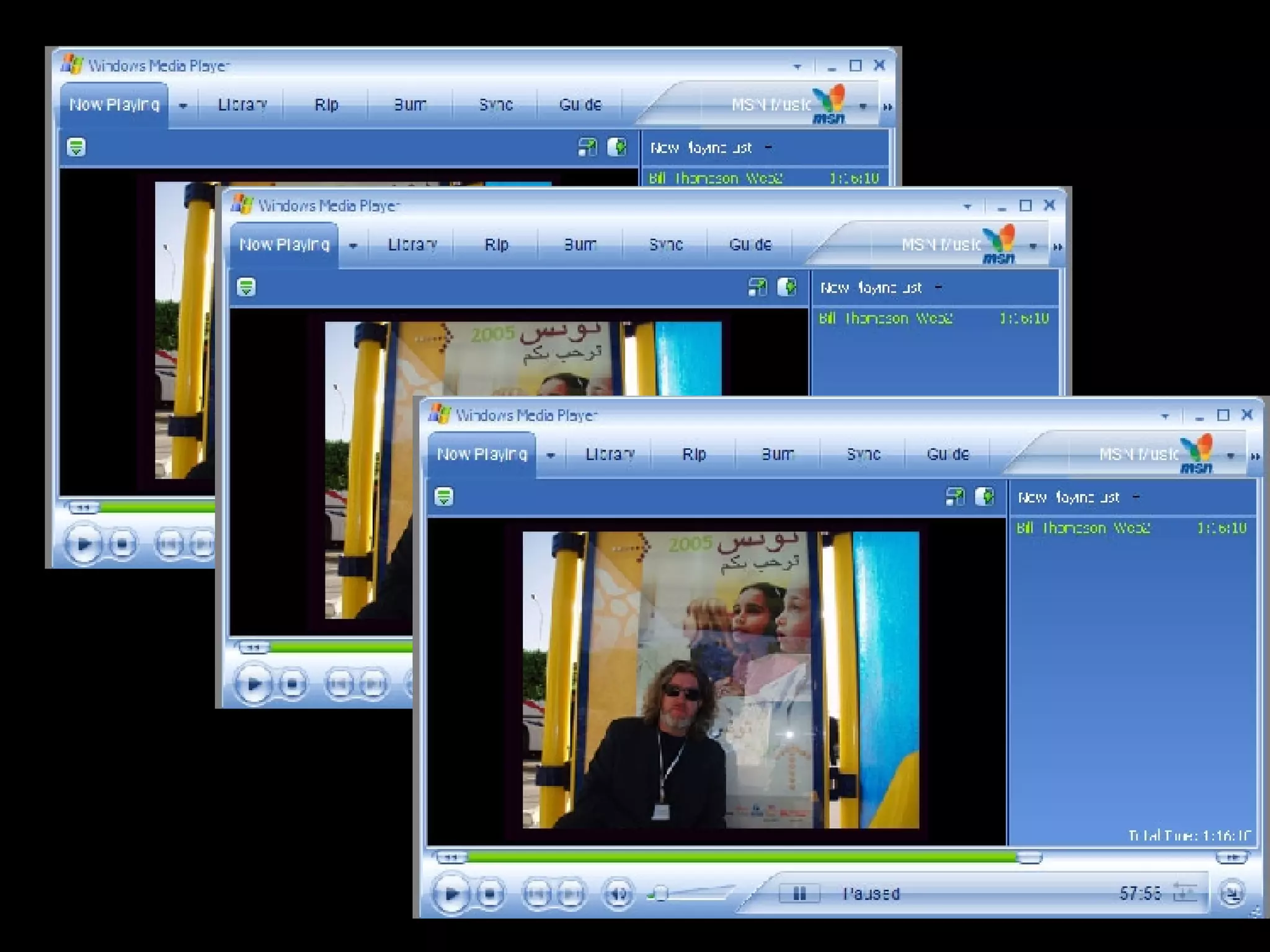Toggle shuffle/repeat icon beside 57:56 time display
The height and width of the screenshot is (952, 1270).
1184,893
